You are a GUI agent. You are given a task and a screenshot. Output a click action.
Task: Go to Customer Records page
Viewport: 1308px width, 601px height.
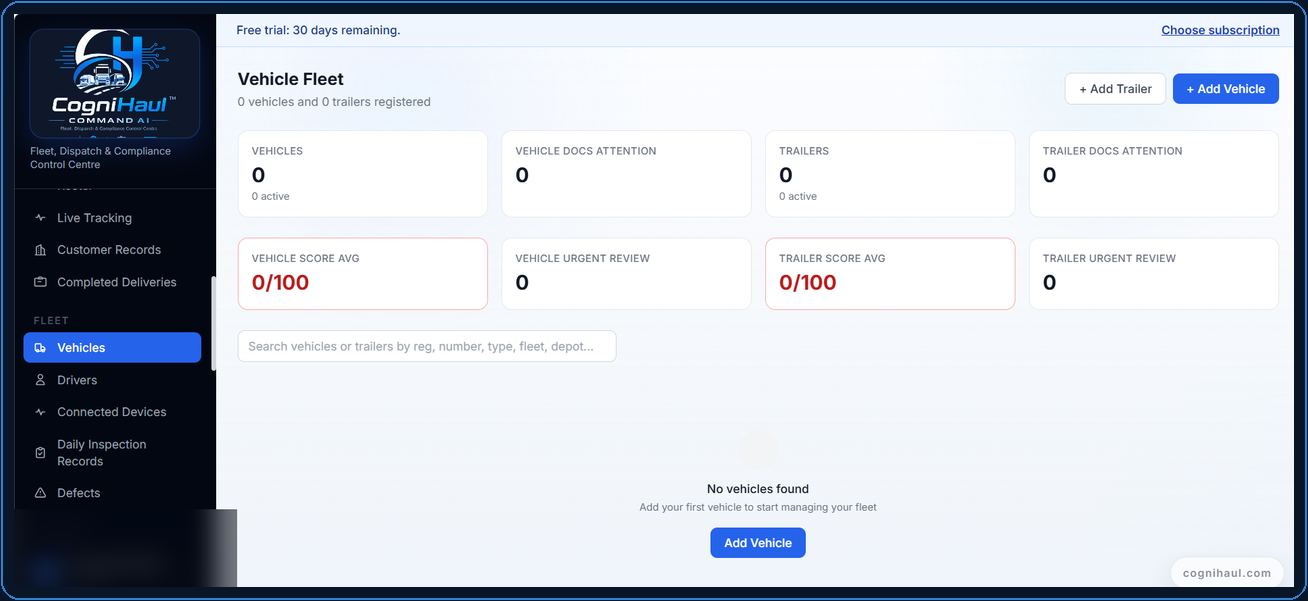[112, 250]
